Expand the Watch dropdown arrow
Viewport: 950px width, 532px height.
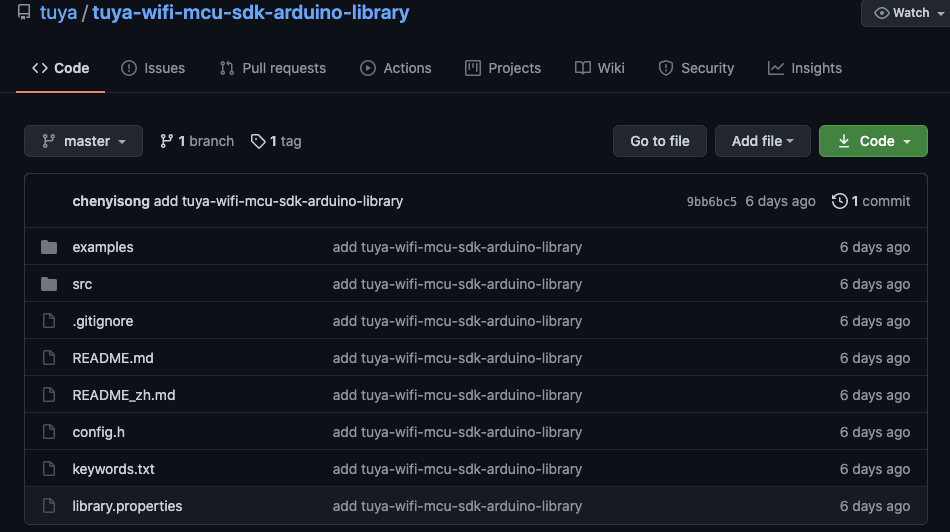(940, 13)
